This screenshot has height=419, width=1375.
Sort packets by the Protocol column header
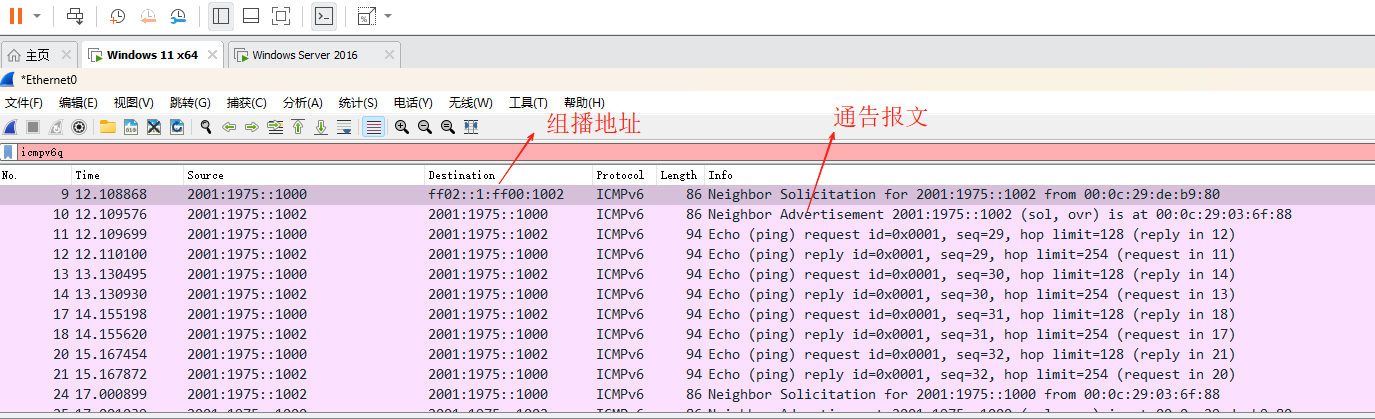click(624, 175)
